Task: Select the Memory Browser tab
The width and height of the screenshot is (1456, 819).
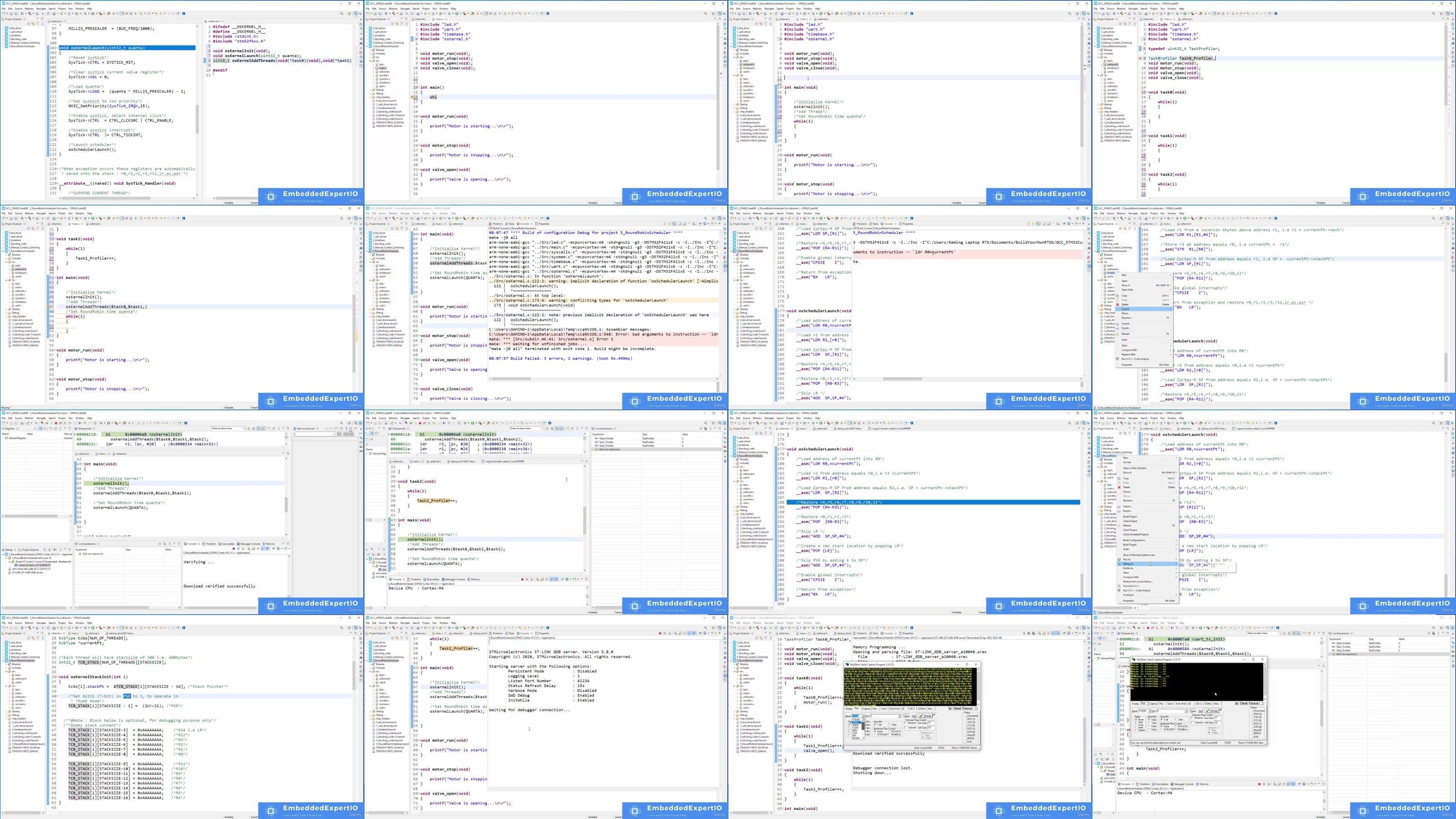Action: click(x=306, y=429)
